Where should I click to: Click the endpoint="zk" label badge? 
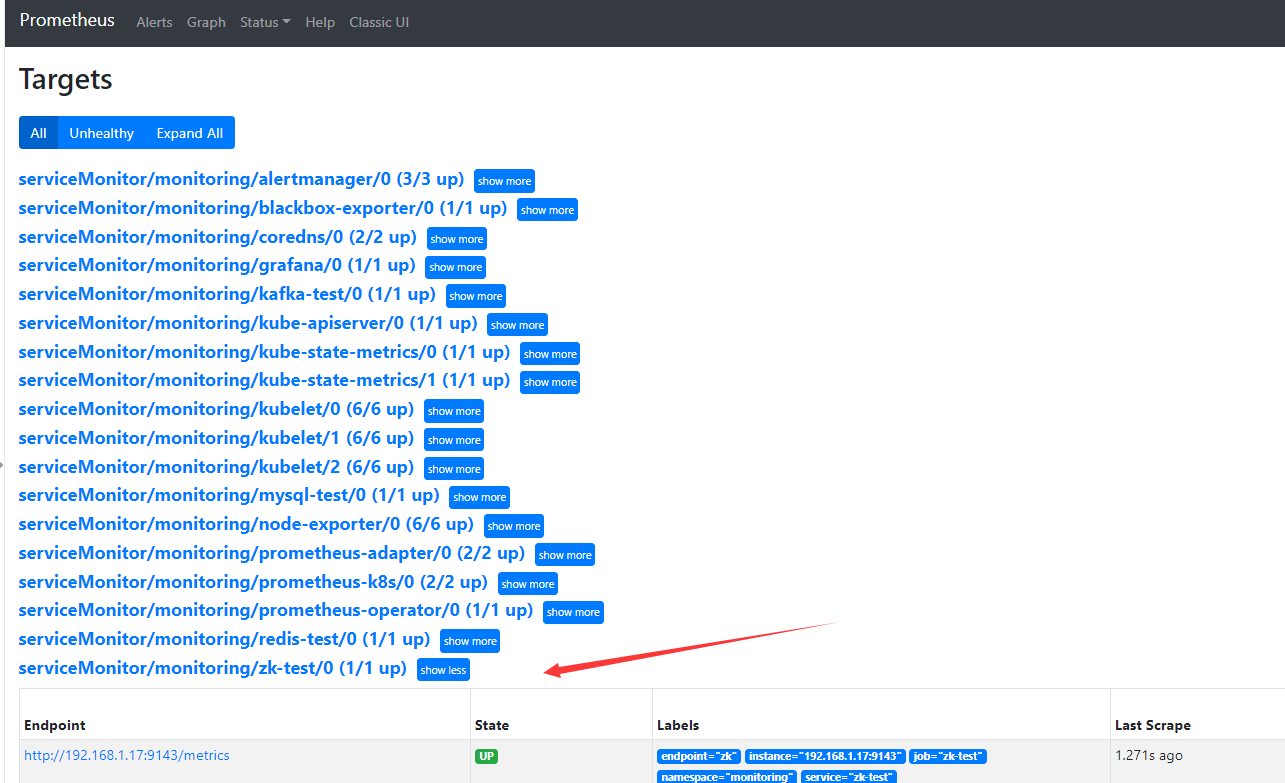[x=699, y=756]
